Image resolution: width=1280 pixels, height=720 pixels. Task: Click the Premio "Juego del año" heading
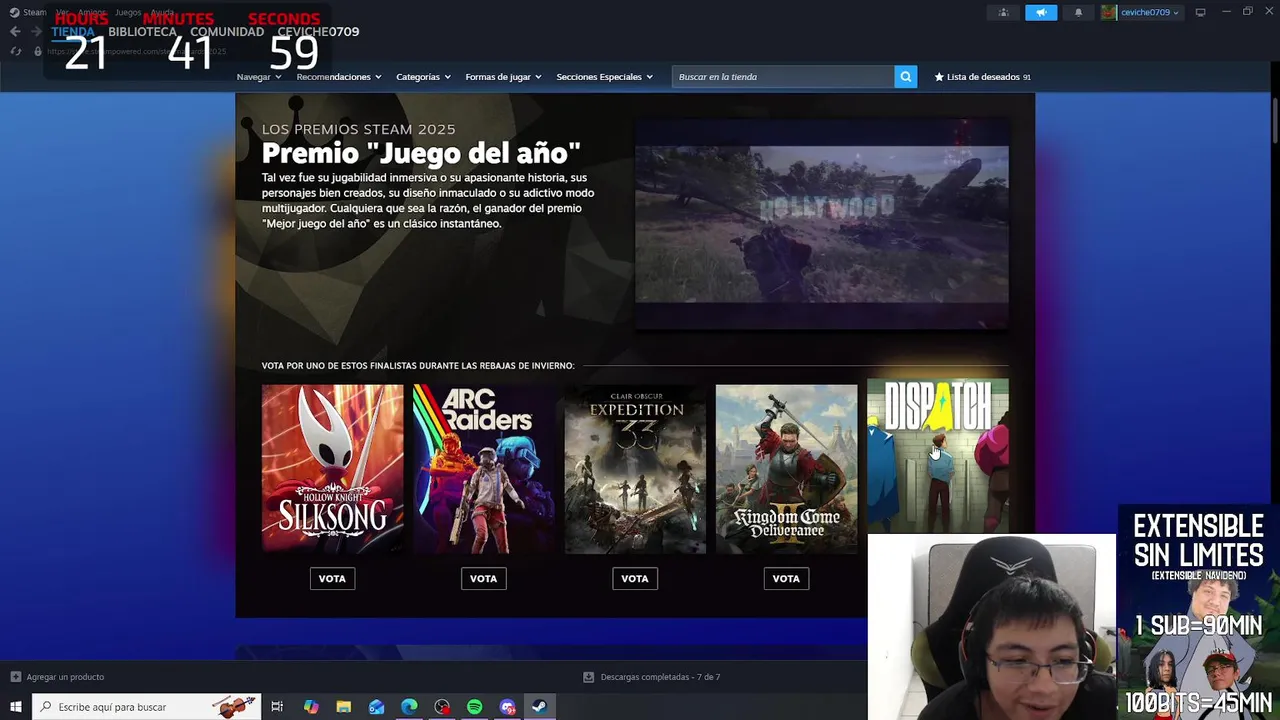tap(421, 153)
